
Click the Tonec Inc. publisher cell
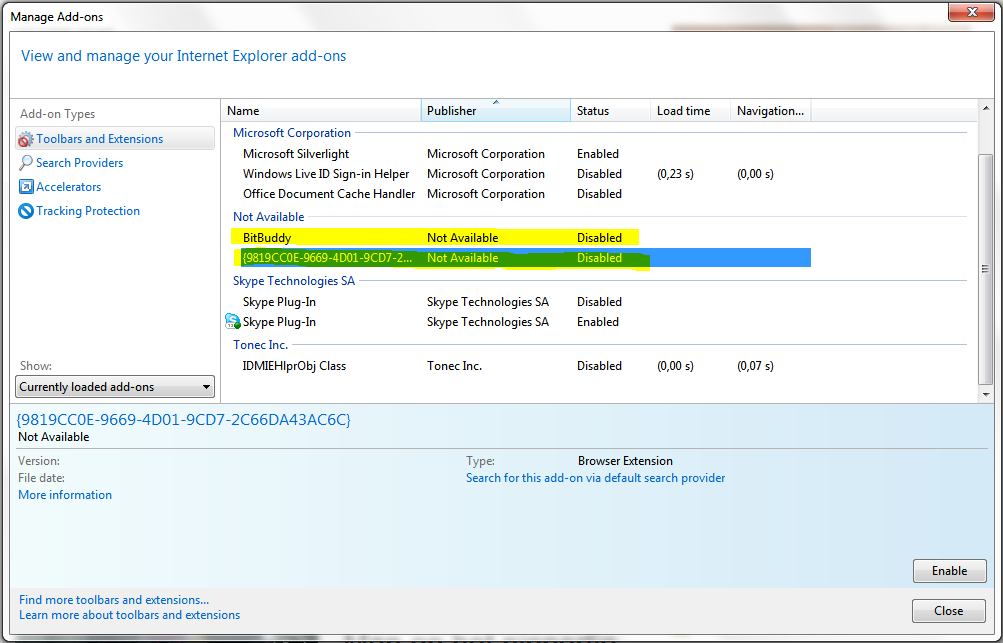[x=454, y=365]
